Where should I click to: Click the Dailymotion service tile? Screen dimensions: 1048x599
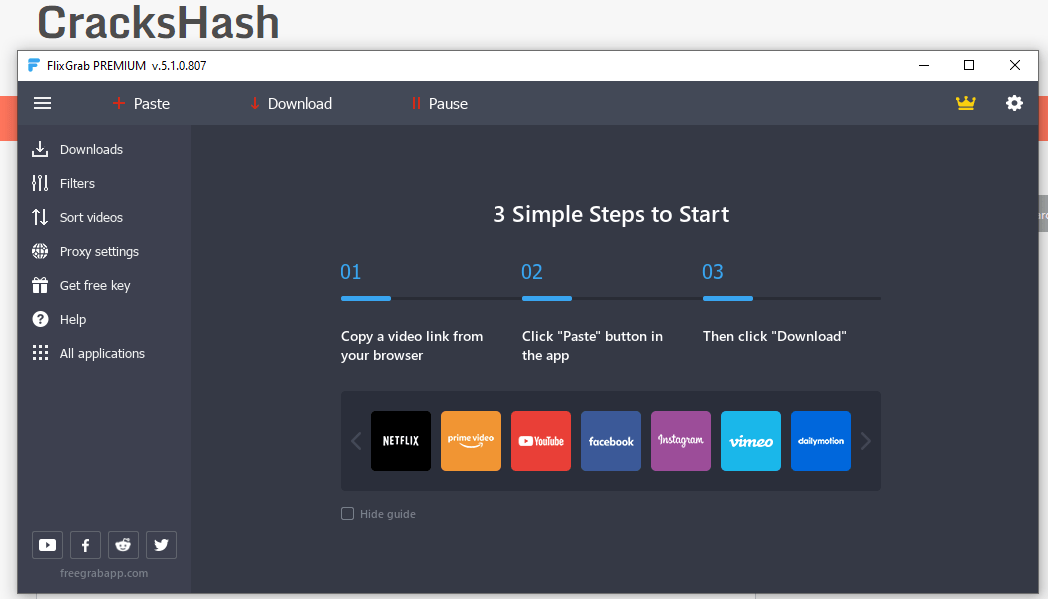click(821, 441)
